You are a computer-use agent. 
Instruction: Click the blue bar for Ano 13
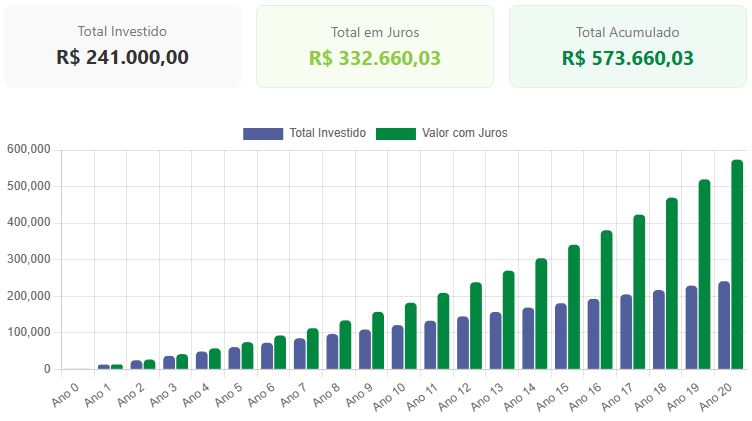tap(496, 341)
